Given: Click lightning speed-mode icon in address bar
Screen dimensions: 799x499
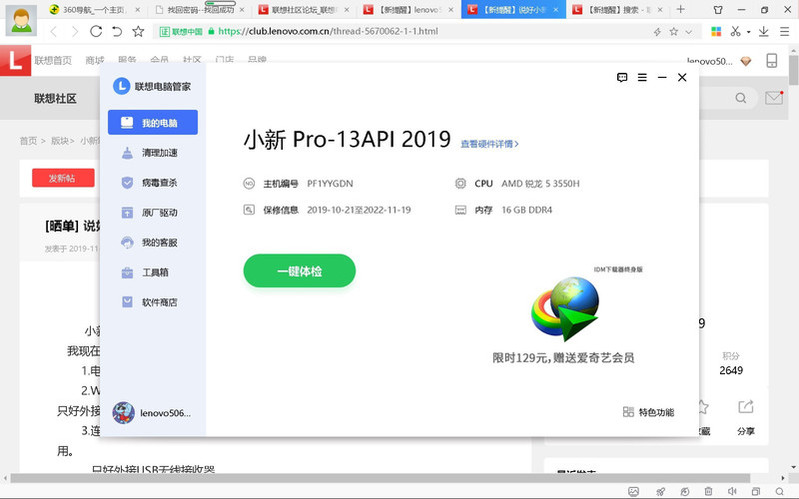Looking at the screenshot, I should 657,32.
